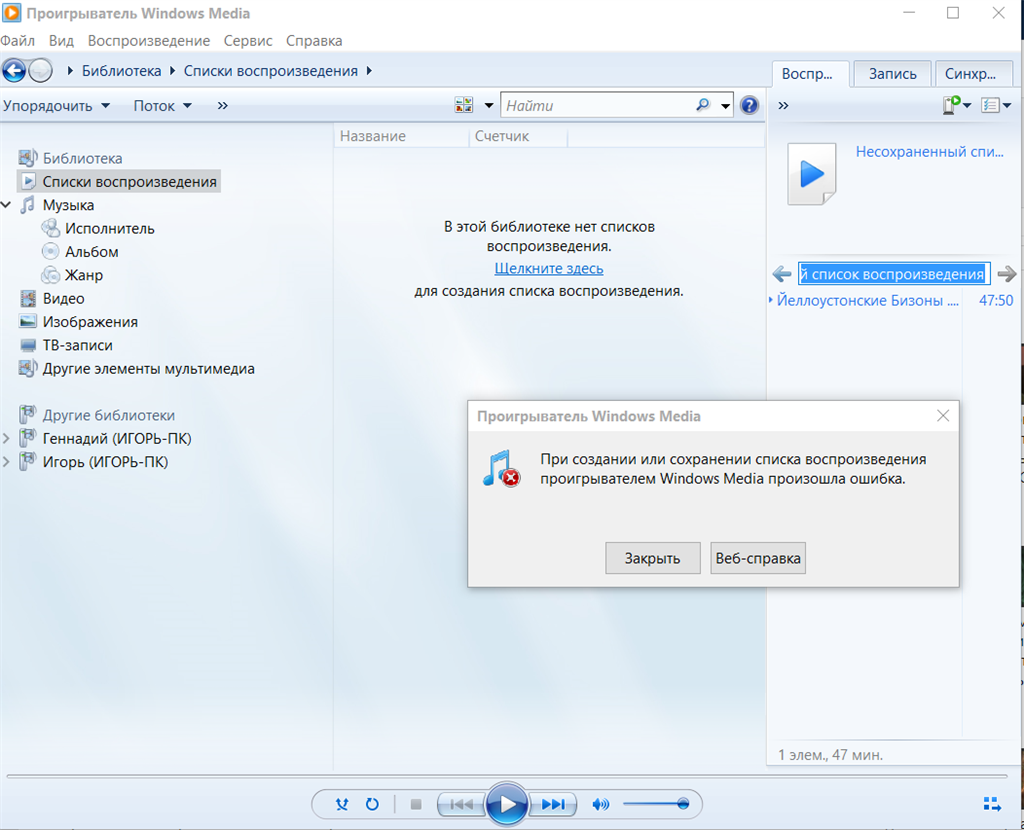Toggle repeat mode
The width and height of the screenshot is (1024, 830).
coord(372,804)
